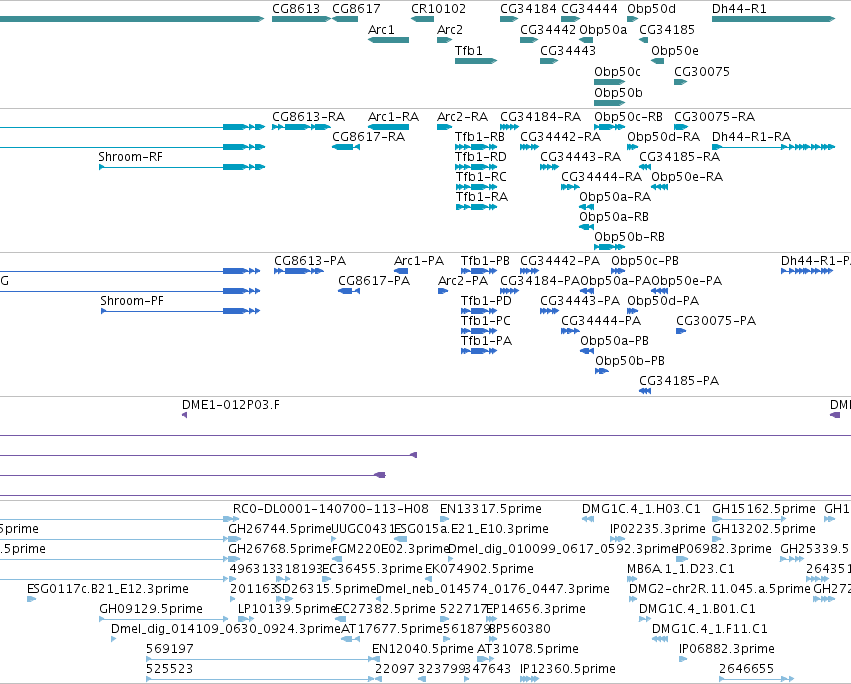Open the Dh44-R1 gene label
The width and height of the screenshot is (851, 684).
coord(739,9)
